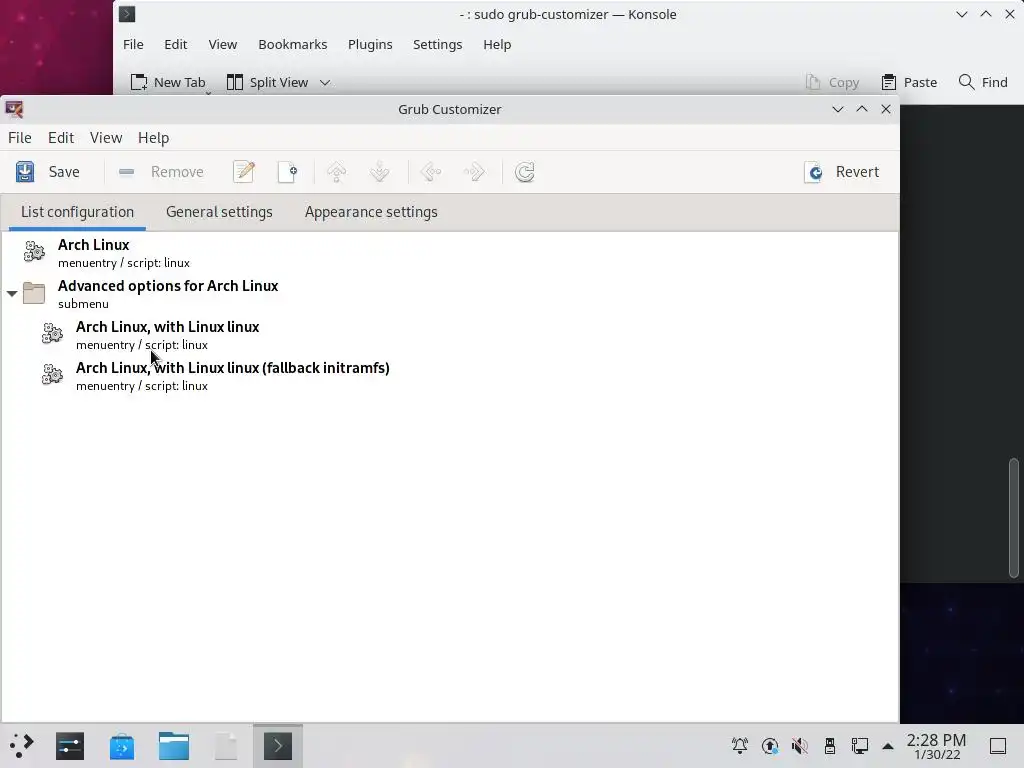Screen dimensions: 1024x768
Task: Open Grub Customizer File menu
Action: click(20, 138)
